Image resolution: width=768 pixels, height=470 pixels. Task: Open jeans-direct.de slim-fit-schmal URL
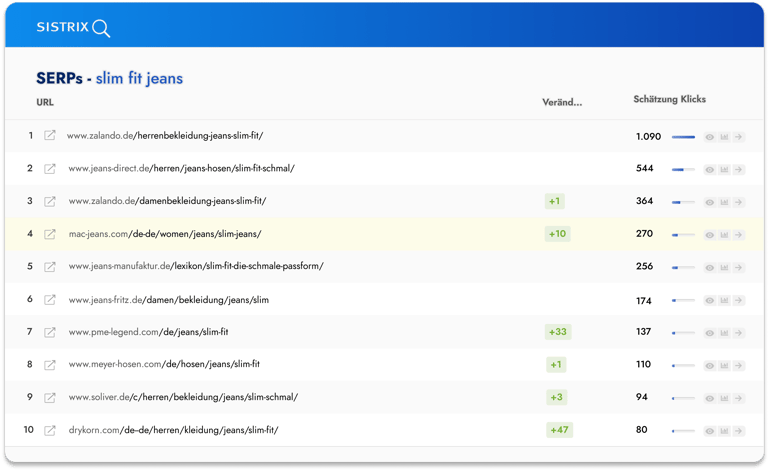pos(182,168)
